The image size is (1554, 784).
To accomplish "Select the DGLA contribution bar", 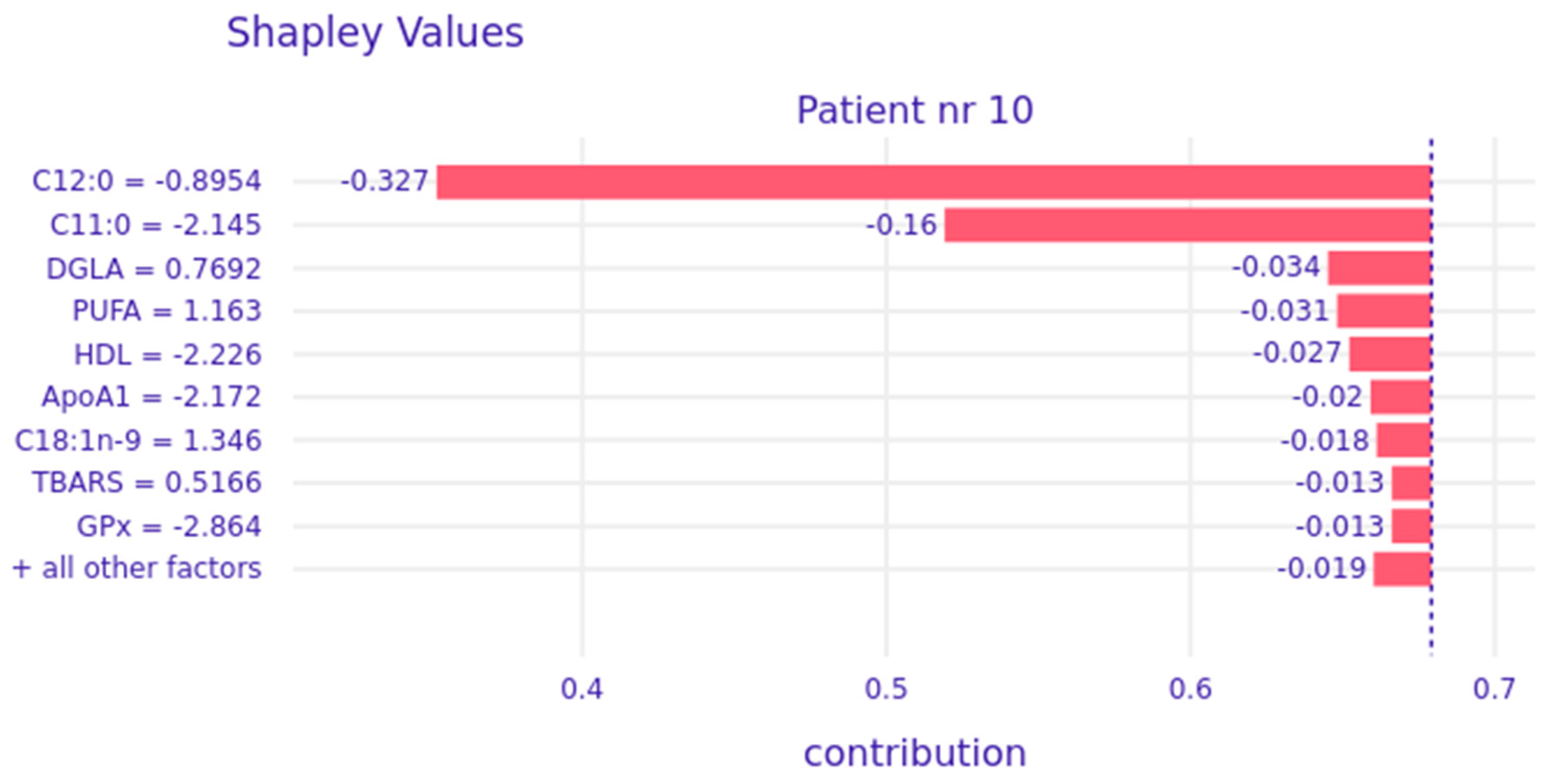I will click(x=1379, y=268).
